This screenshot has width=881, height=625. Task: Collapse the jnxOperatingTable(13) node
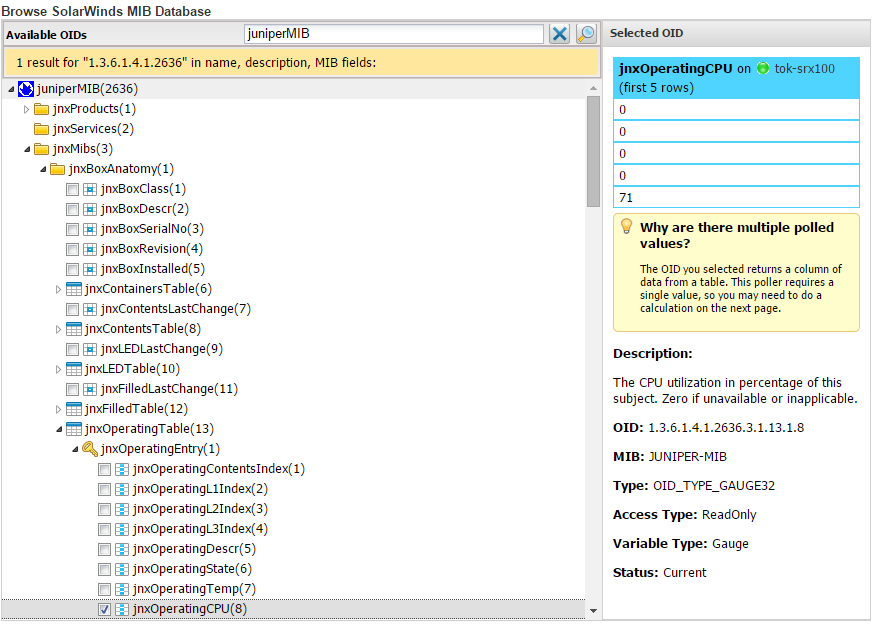59,429
